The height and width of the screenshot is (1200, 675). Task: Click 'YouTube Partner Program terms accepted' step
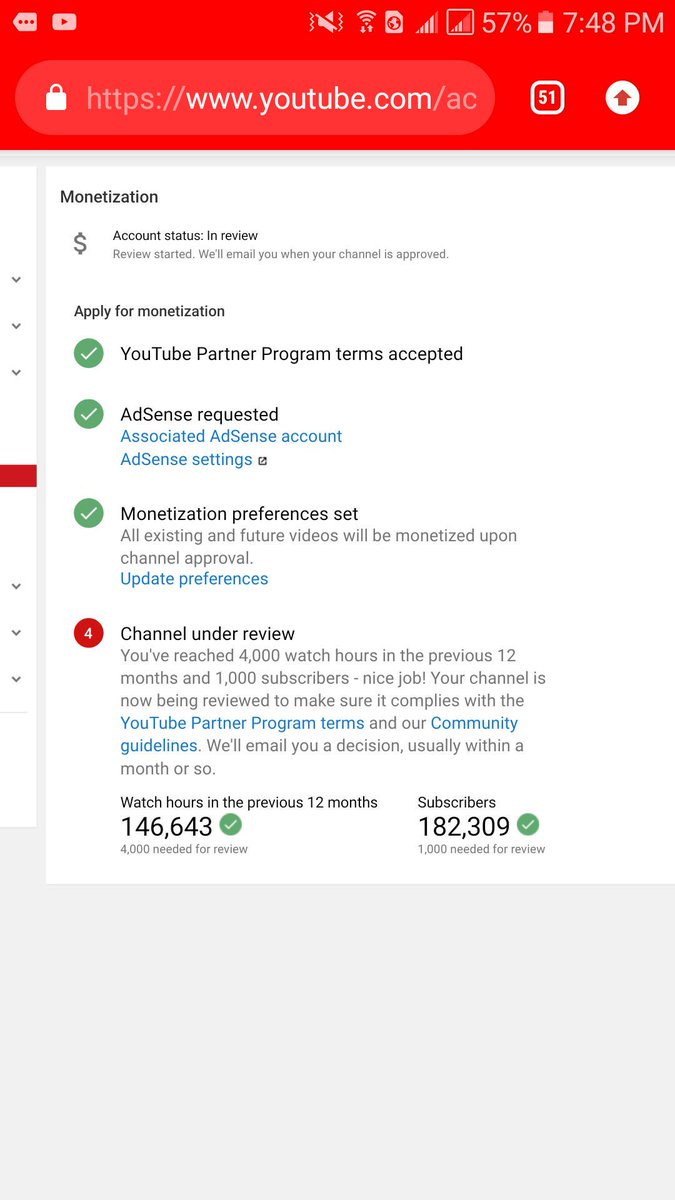pos(291,353)
